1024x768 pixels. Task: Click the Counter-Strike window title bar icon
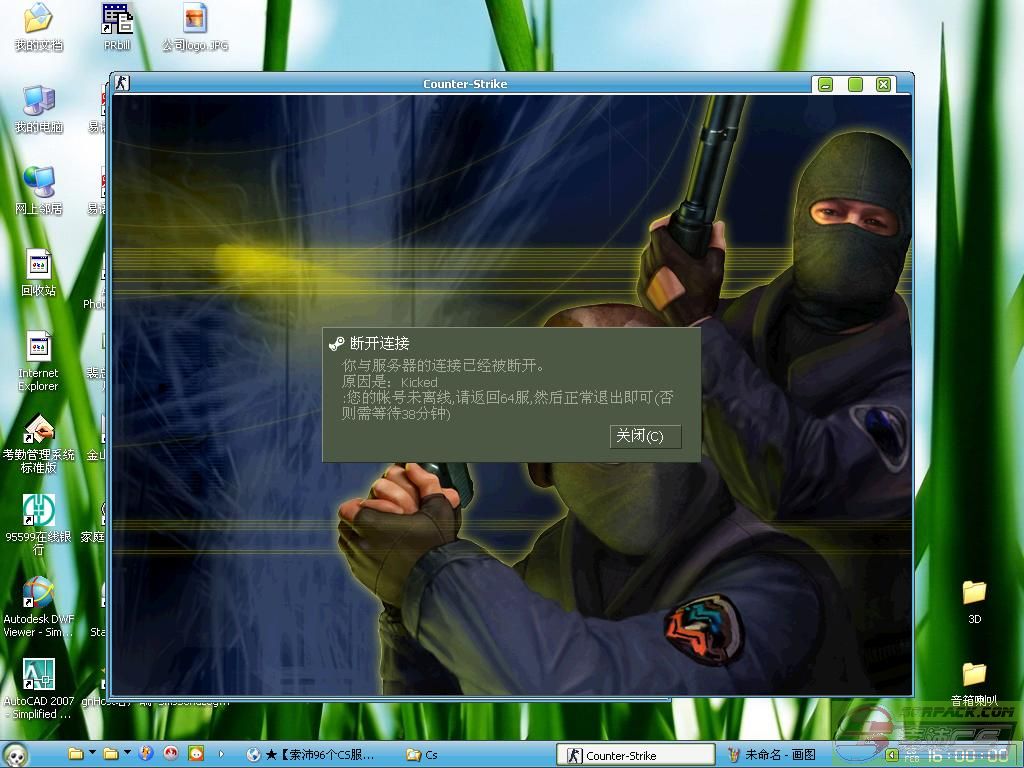(121, 84)
